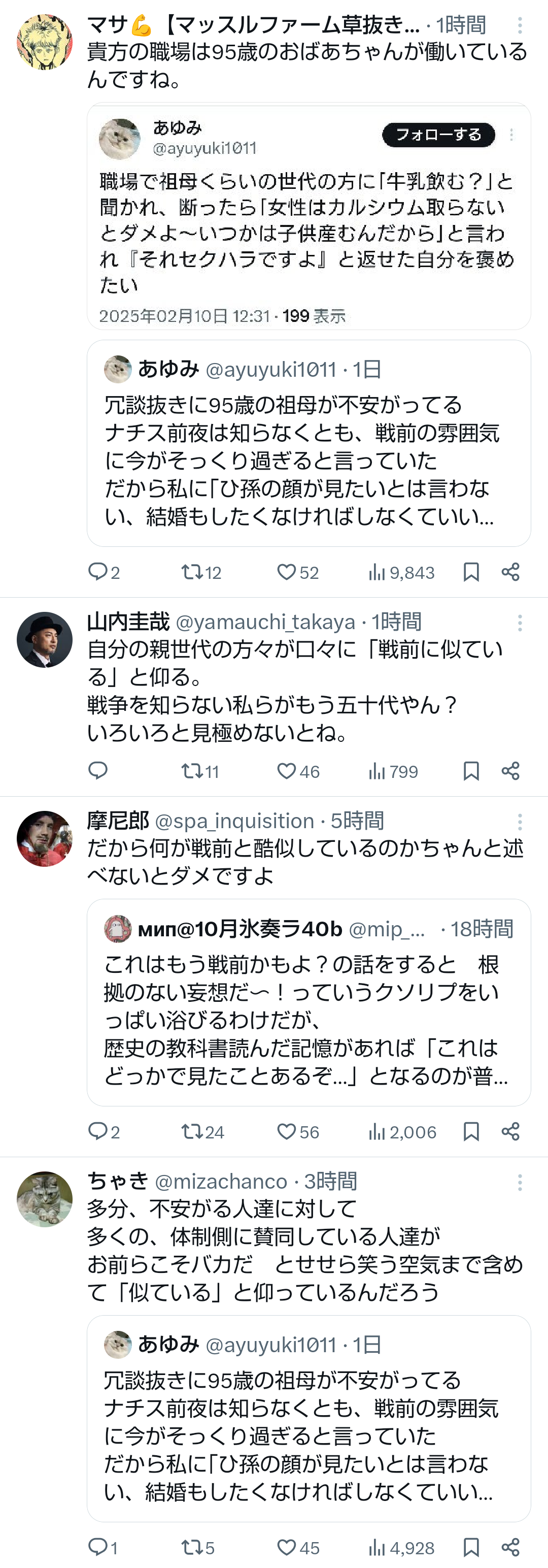Retweet マサ's post with 12 retweets
Viewport: 548px width, 1568px height.
[192, 572]
